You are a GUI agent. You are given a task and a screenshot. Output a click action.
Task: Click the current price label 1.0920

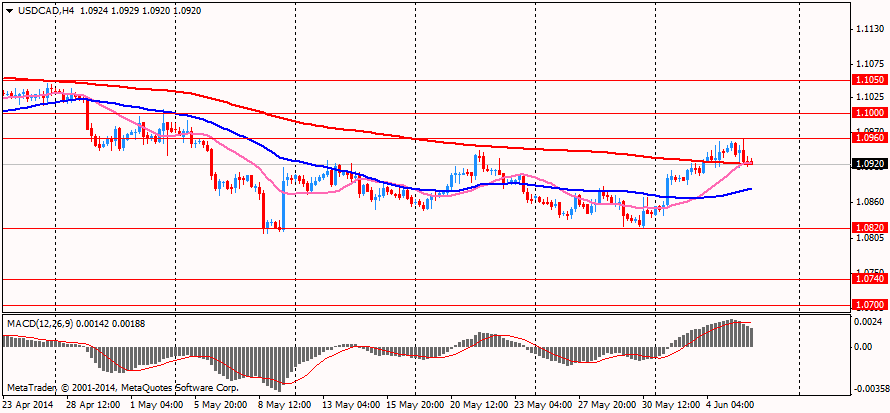click(869, 164)
